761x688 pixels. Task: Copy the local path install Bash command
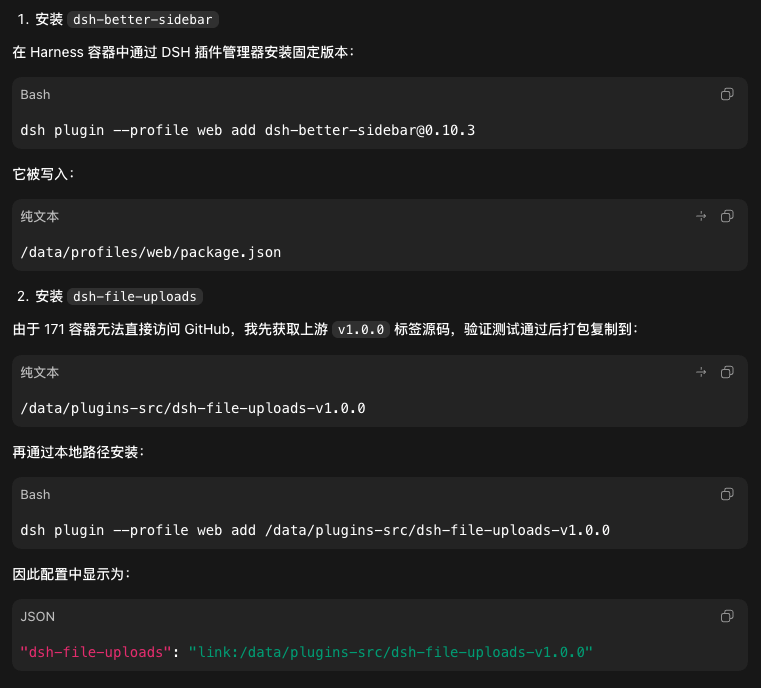[x=727, y=494]
